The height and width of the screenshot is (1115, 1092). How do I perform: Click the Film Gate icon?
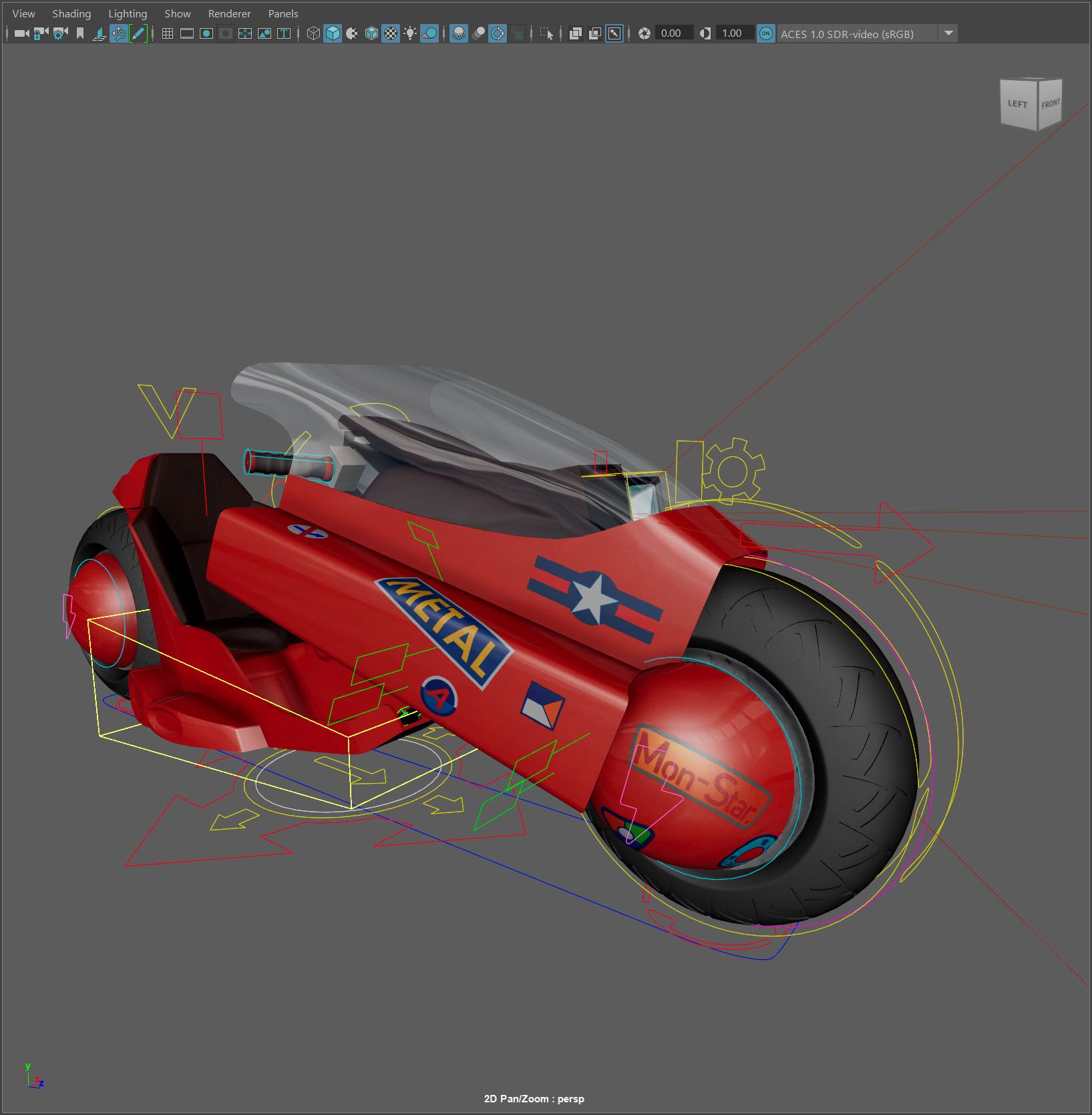(187, 33)
